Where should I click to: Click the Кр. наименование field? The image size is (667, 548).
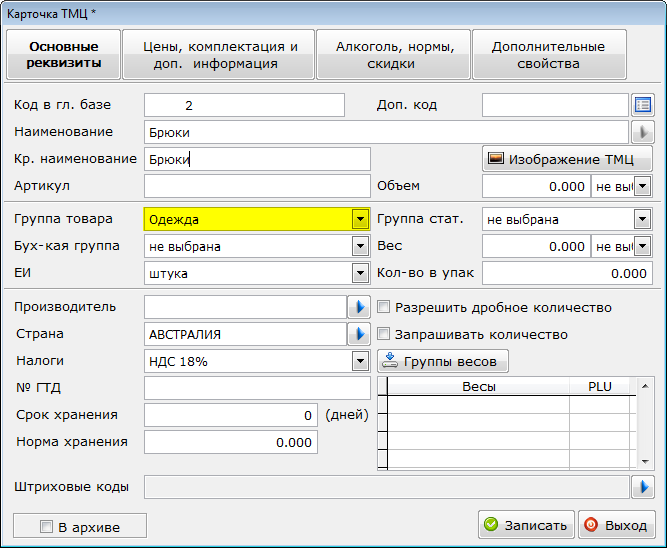257,159
